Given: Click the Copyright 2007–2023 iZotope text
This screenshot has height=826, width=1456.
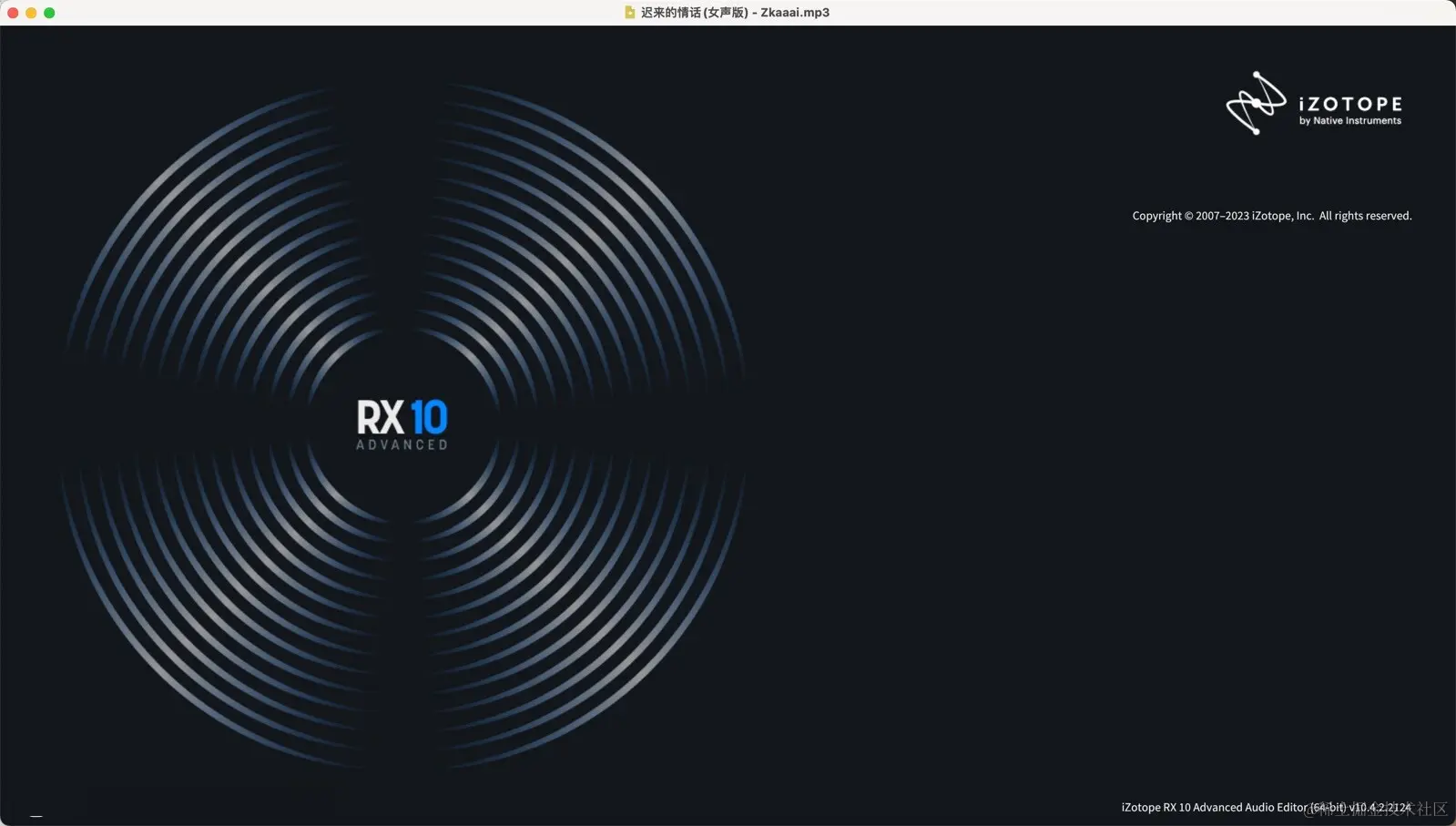Looking at the screenshot, I should pyautogui.click(x=1272, y=216).
